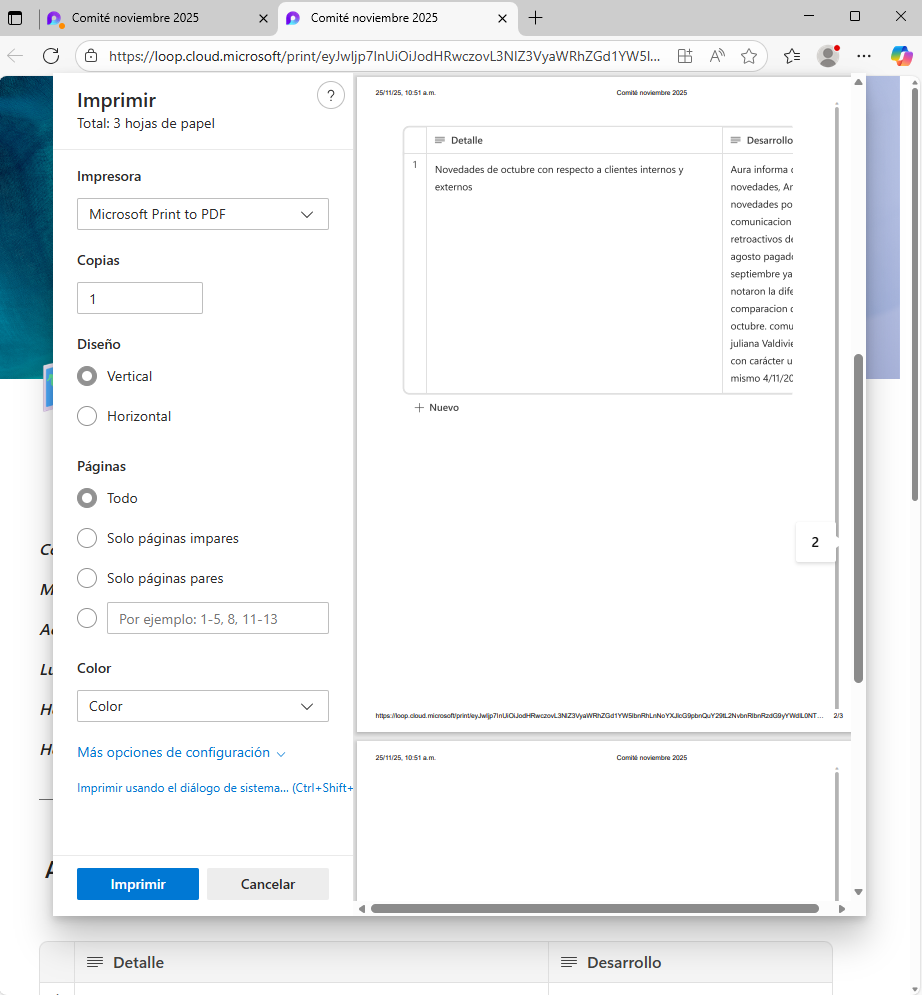Switch to first Comité noviembre 2025 tab
Viewport: 922px width, 995px height.
click(157, 18)
